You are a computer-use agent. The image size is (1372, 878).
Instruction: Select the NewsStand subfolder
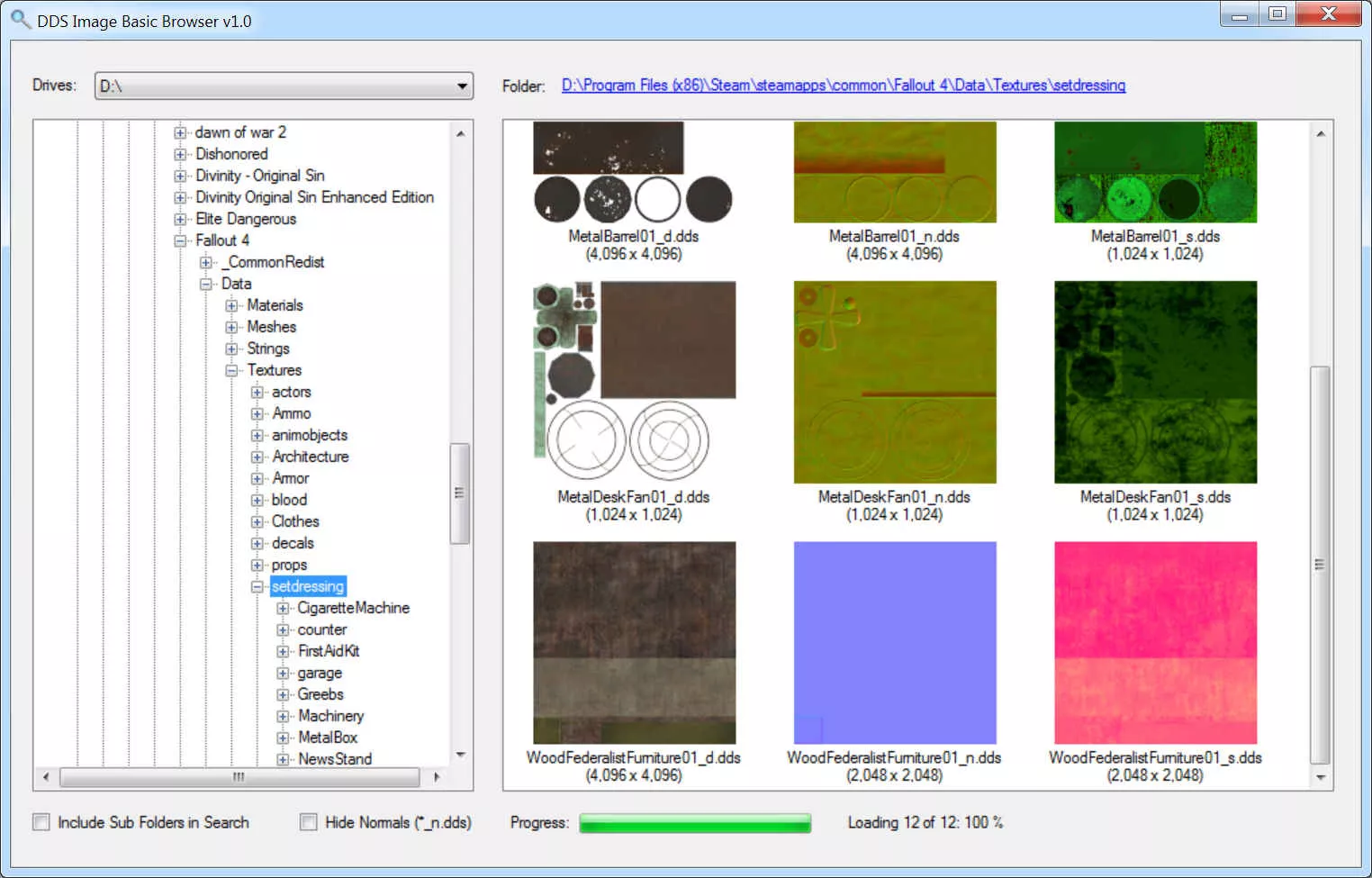pos(335,759)
